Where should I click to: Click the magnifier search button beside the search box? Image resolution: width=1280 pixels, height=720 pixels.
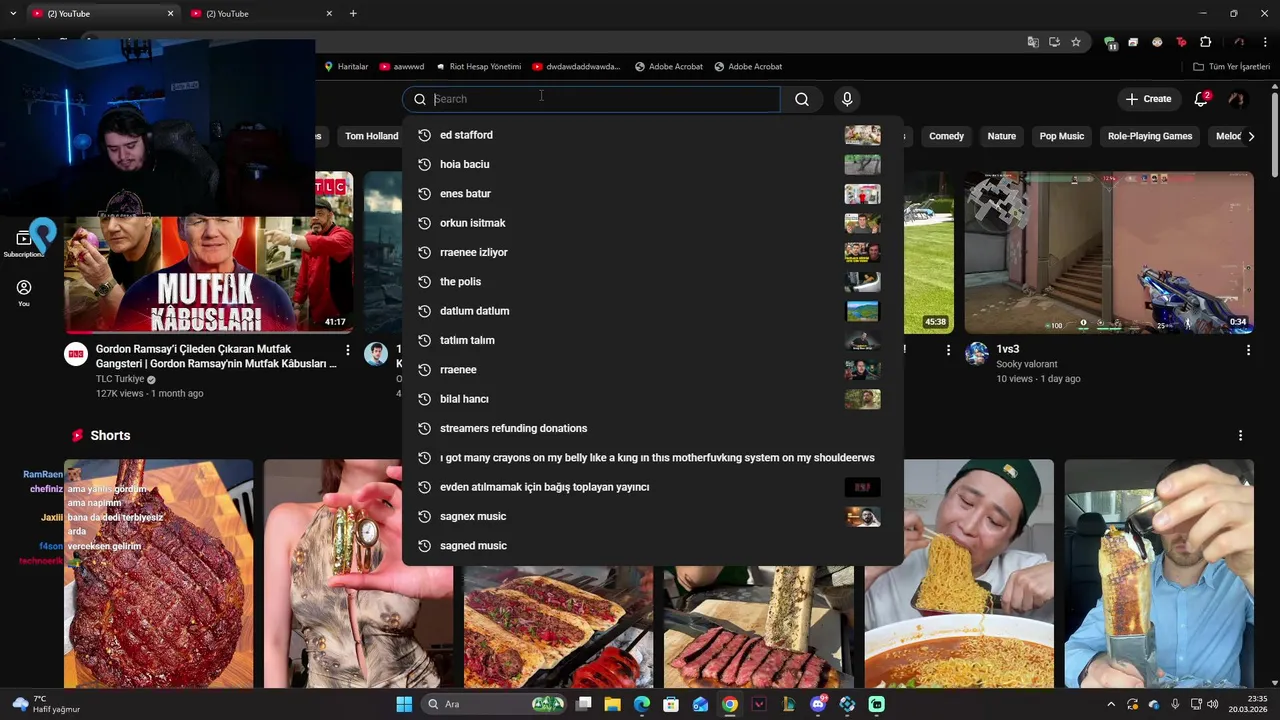point(801,99)
